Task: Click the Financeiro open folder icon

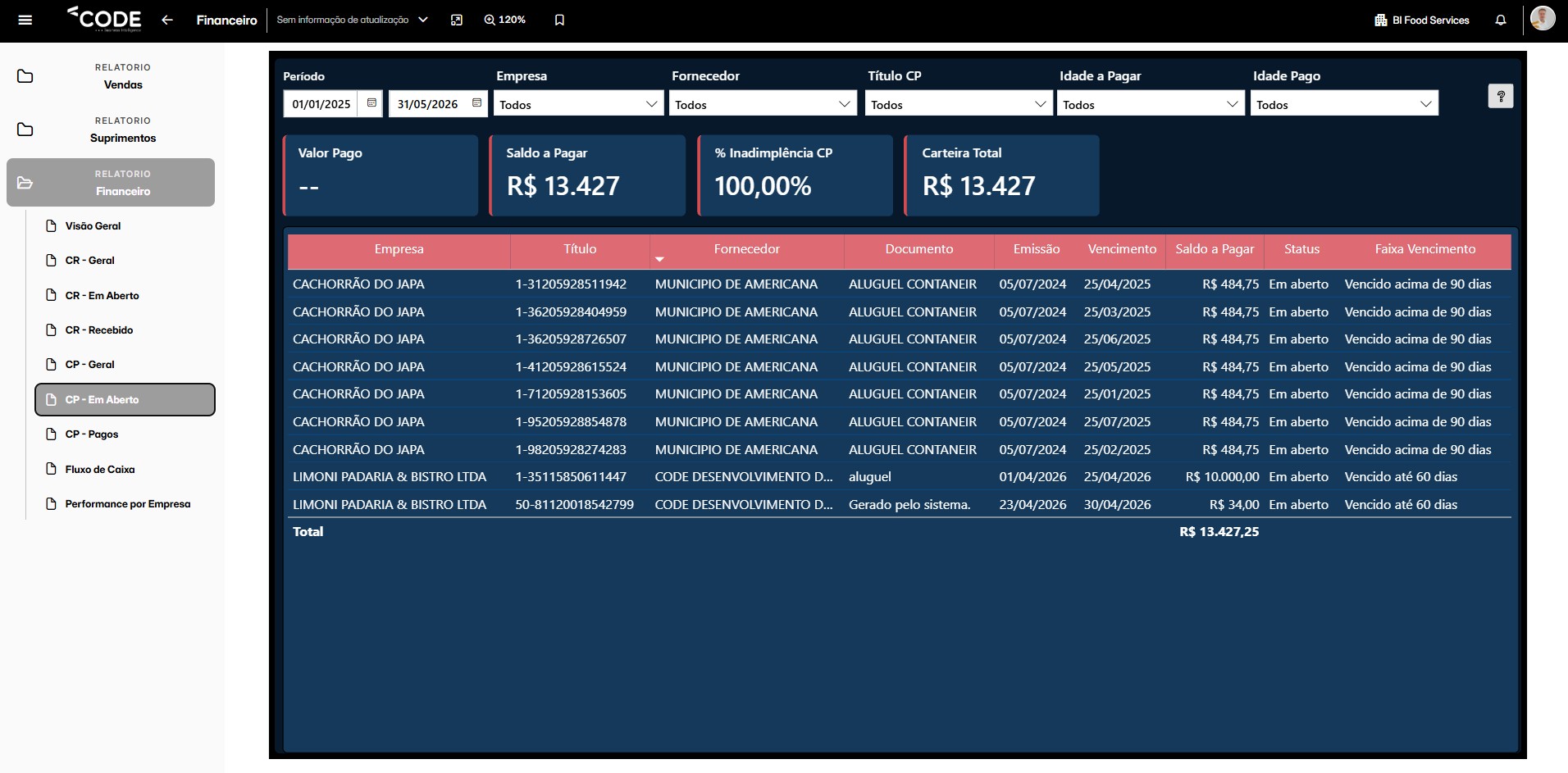Action: tap(25, 183)
